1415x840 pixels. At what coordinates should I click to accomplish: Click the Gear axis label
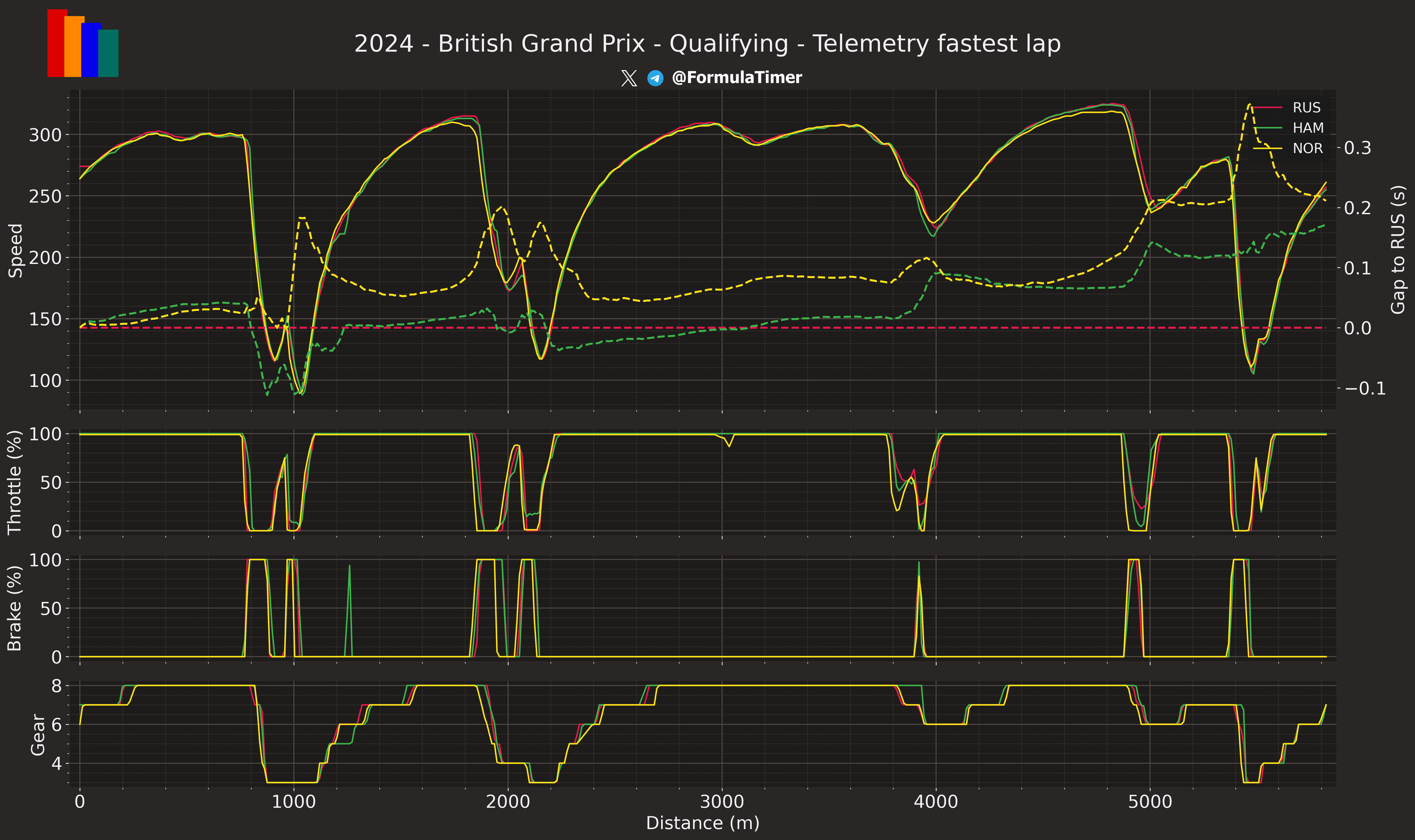pyautogui.click(x=37, y=734)
